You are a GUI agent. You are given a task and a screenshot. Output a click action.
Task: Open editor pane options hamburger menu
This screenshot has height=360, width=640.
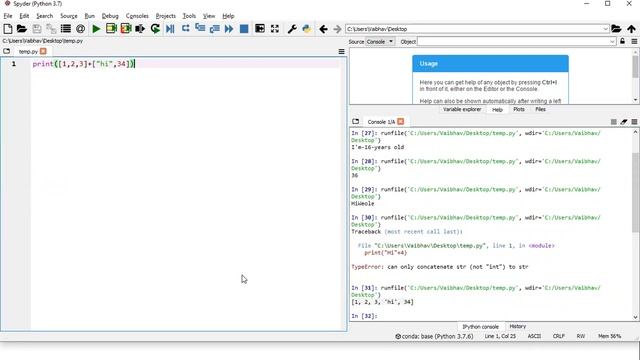tap(342, 51)
